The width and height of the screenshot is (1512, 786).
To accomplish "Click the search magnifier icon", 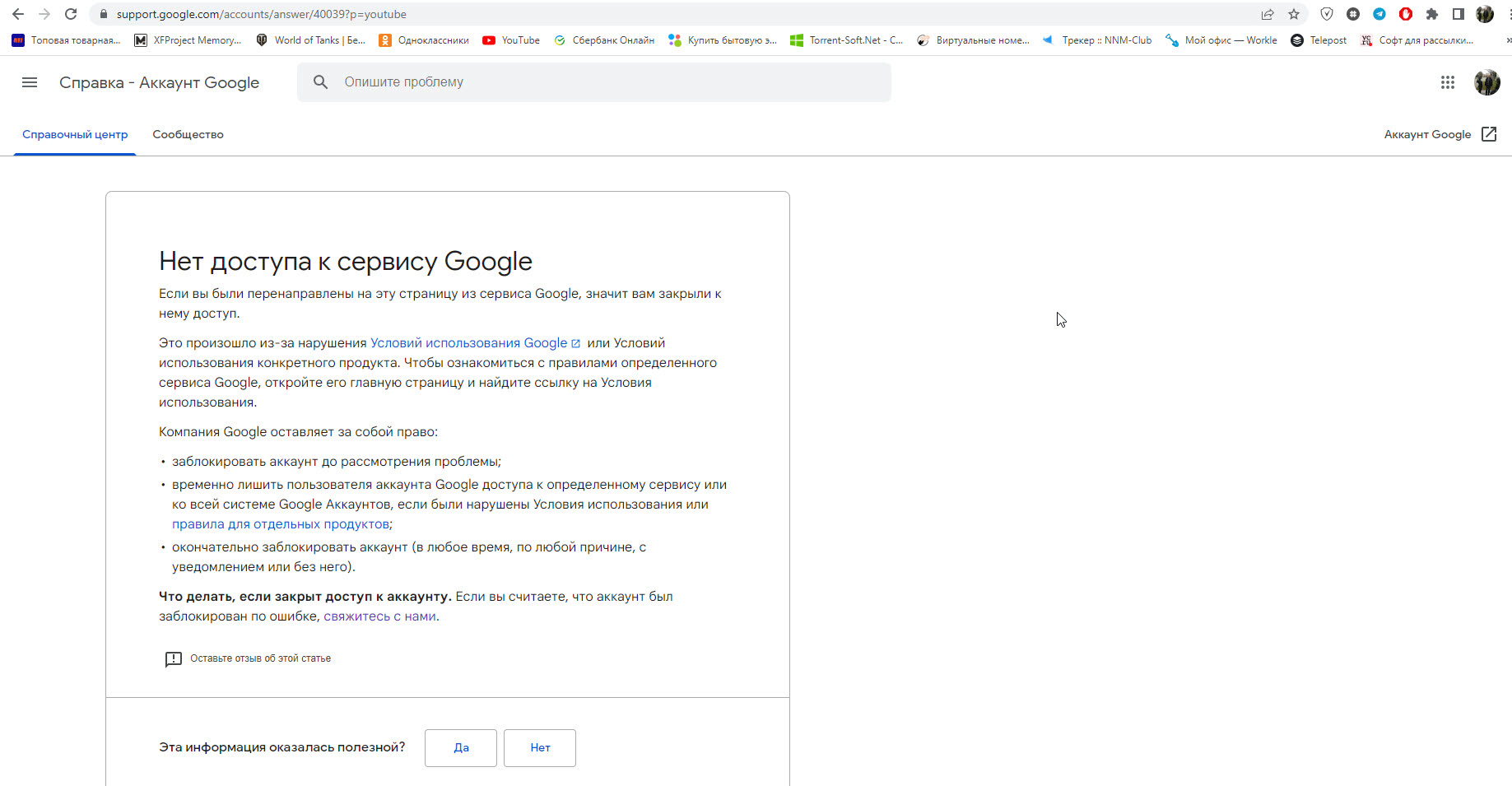I will (x=321, y=82).
